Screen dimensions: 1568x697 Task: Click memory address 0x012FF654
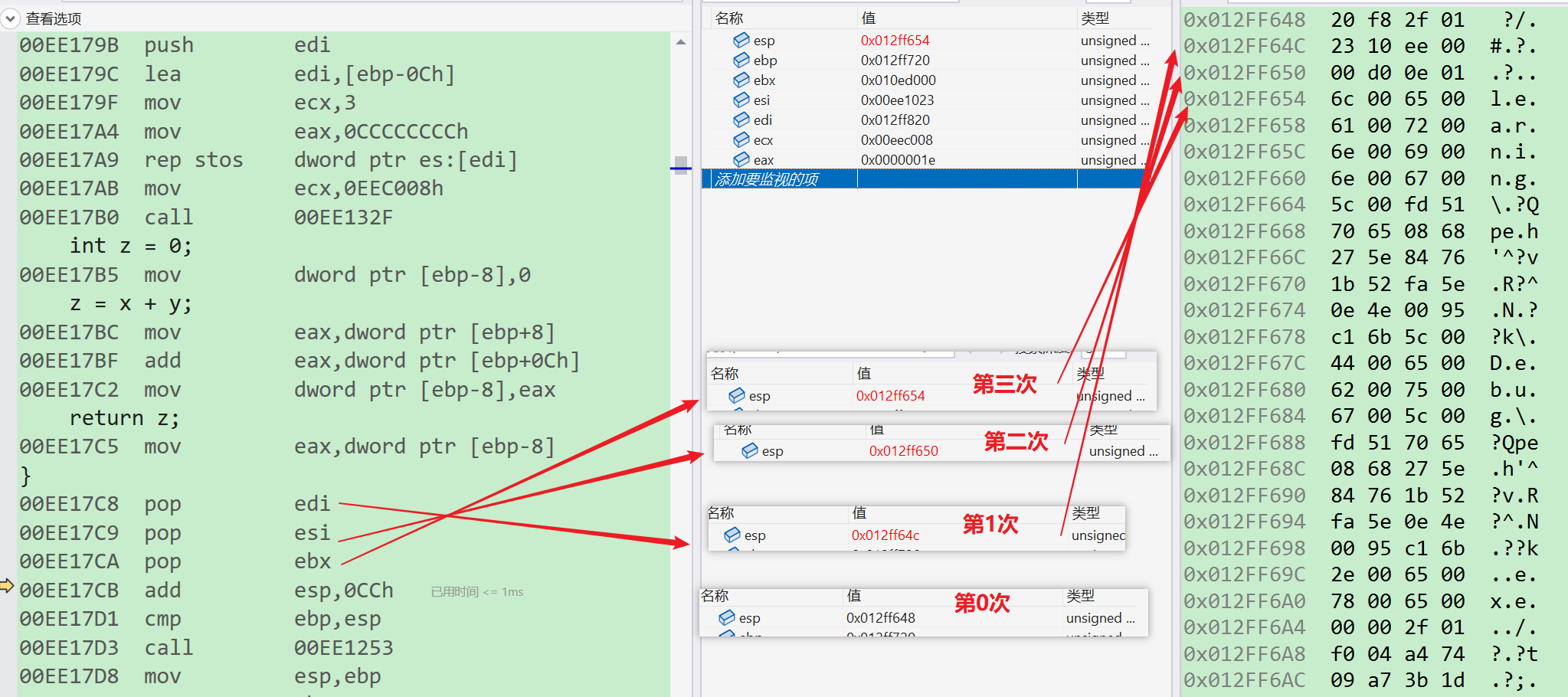coord(1245,99)
